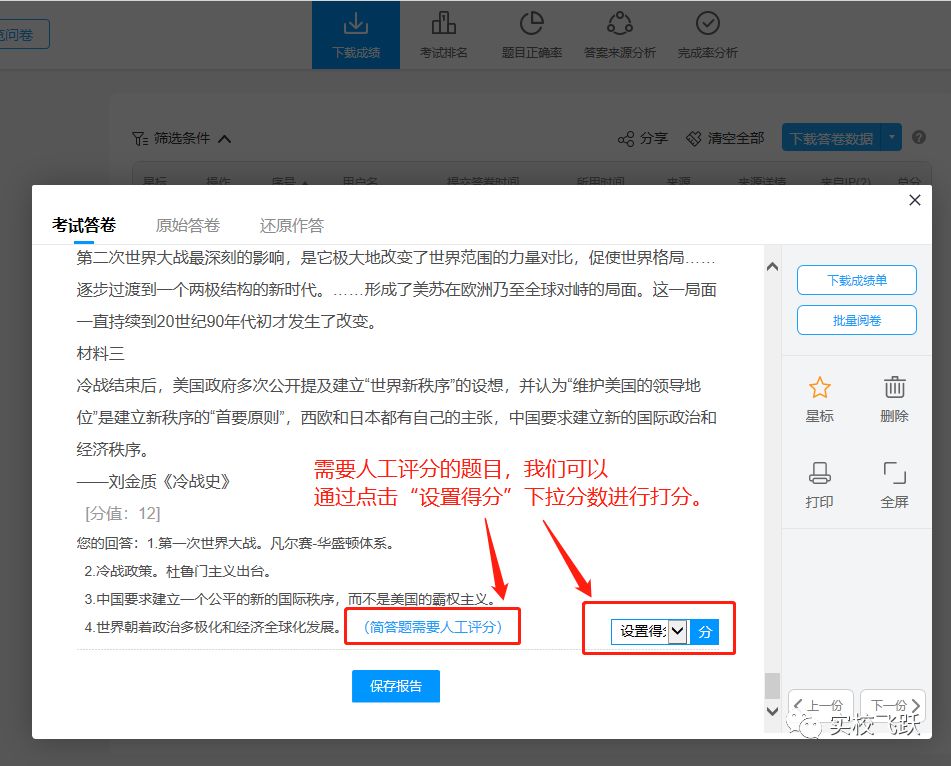
Task: Open the 设置得分 score dropdown
Action: coord(678,632)
